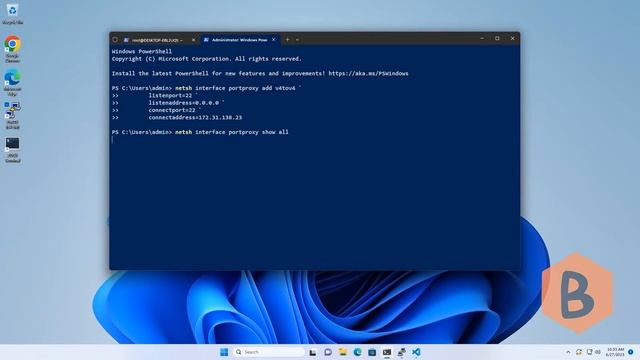640x360 pixels.
Task: Open the Windows Start menu
Action: [224, 352]
